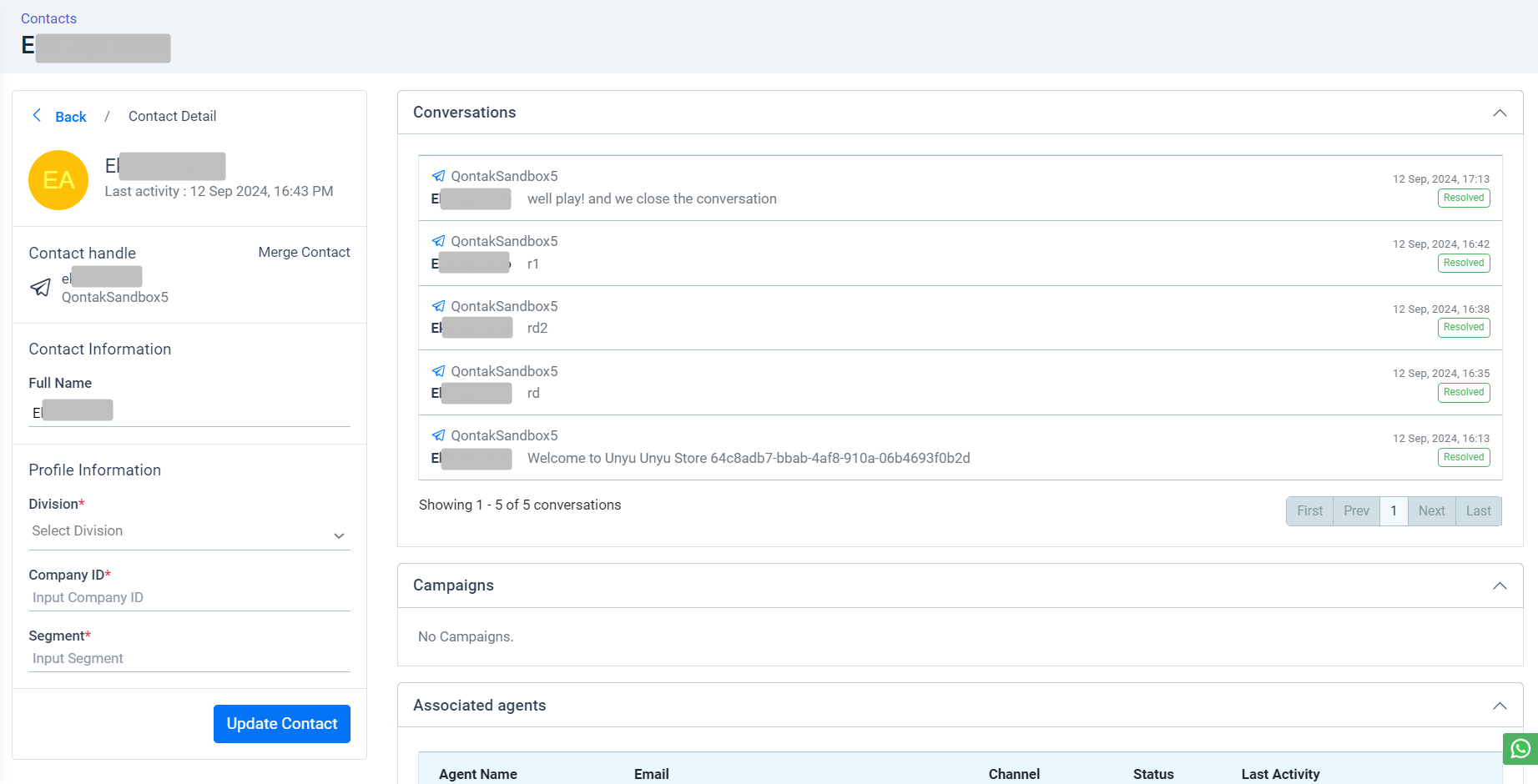Screen dimensions: 1538x784
Task: Click the back arrow chevron icon
Action: [37, 116]
